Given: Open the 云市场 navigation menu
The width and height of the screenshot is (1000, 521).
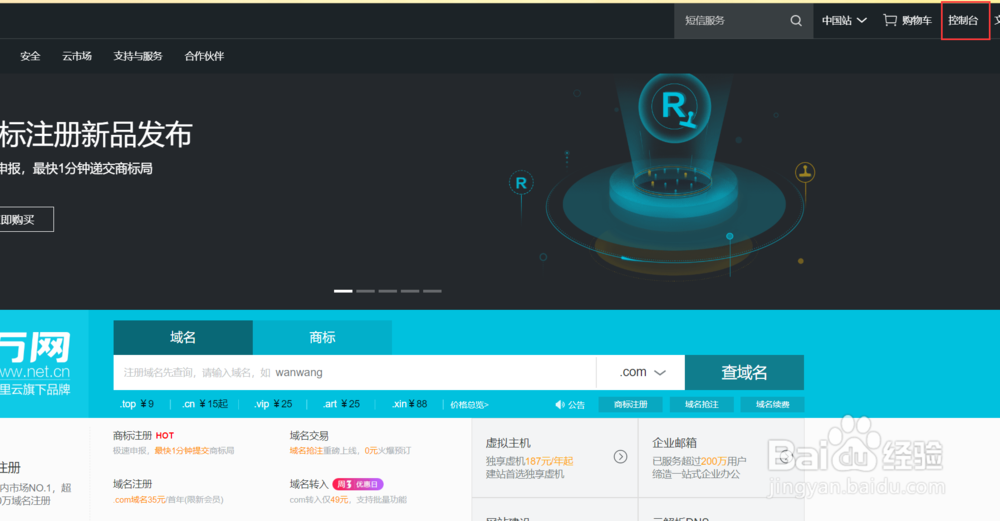Looking at the screenshot, I should pos(77,56).
